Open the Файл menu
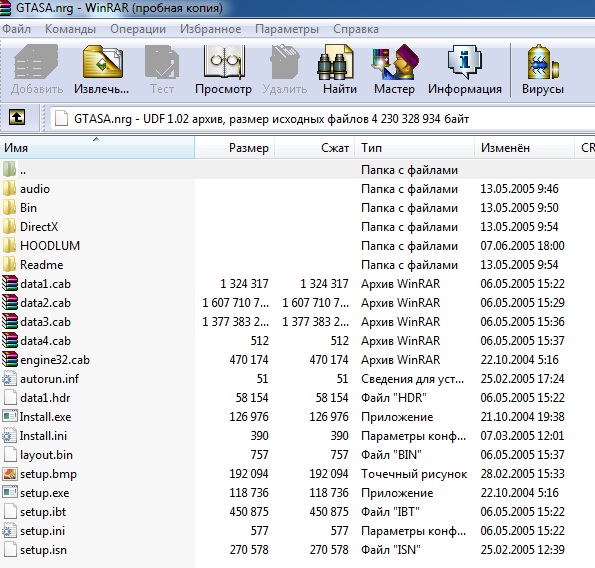This screenshot has width=595, height=568. 16,29
